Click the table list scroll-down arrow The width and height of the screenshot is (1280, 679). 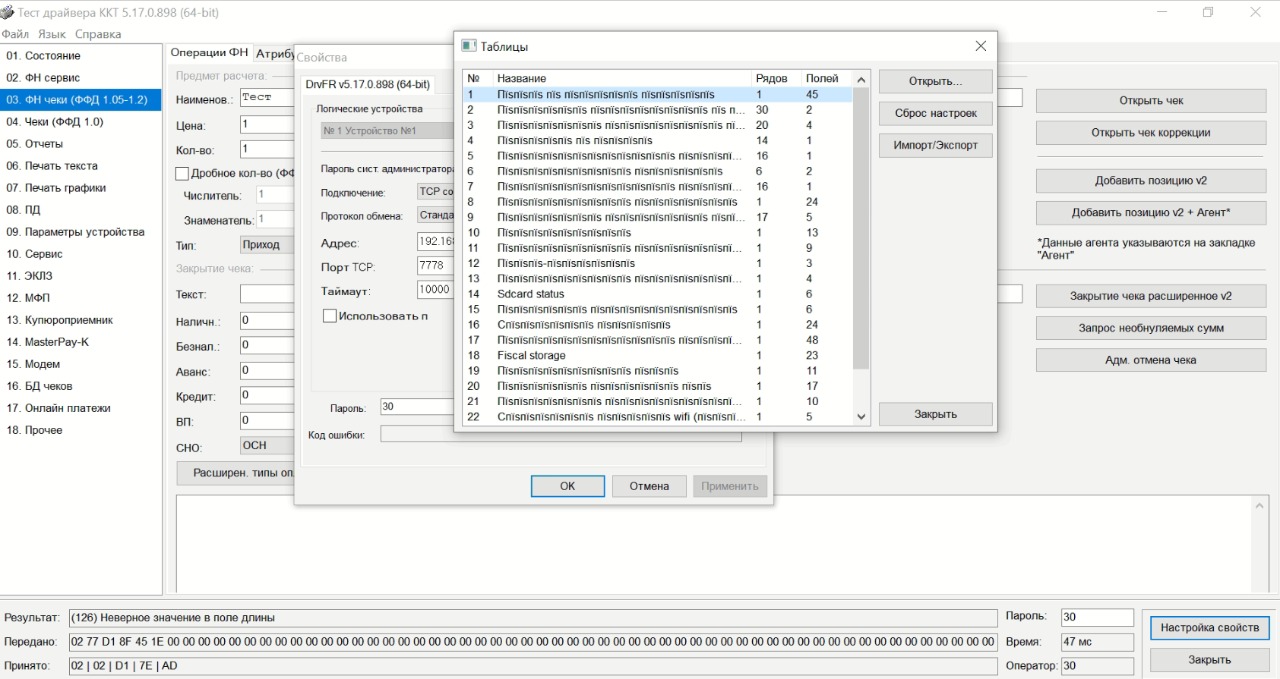tap(861, 417)
